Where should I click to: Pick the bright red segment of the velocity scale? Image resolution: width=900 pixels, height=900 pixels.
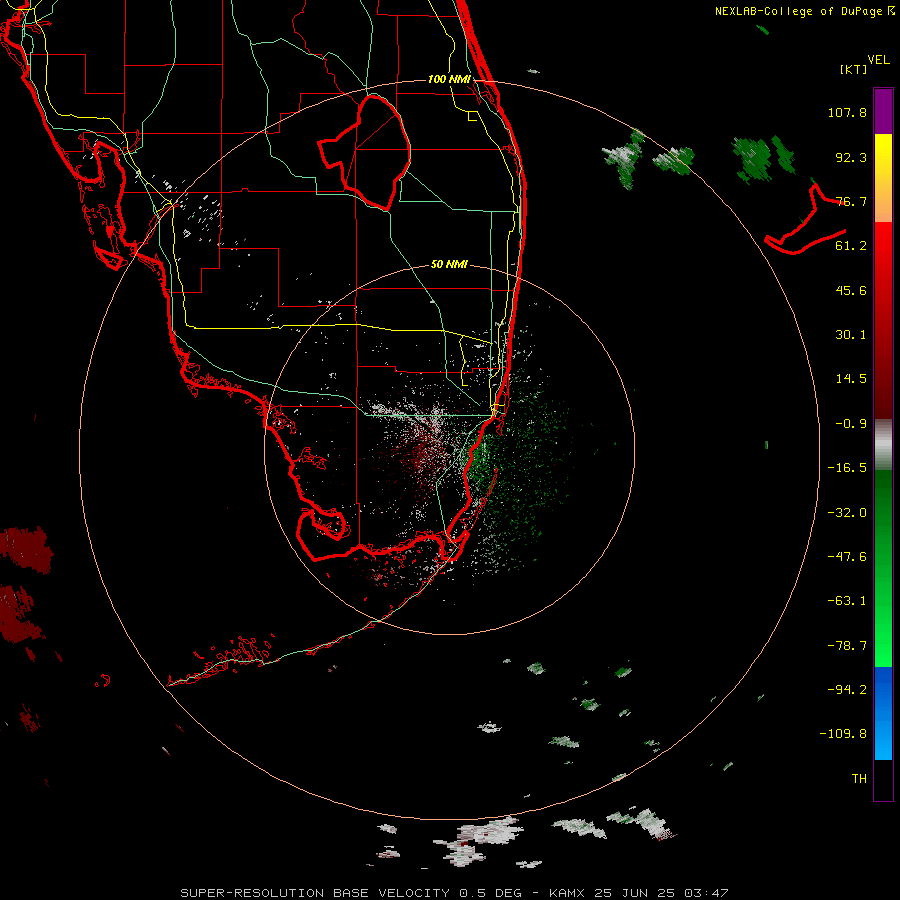pos(883,253)
